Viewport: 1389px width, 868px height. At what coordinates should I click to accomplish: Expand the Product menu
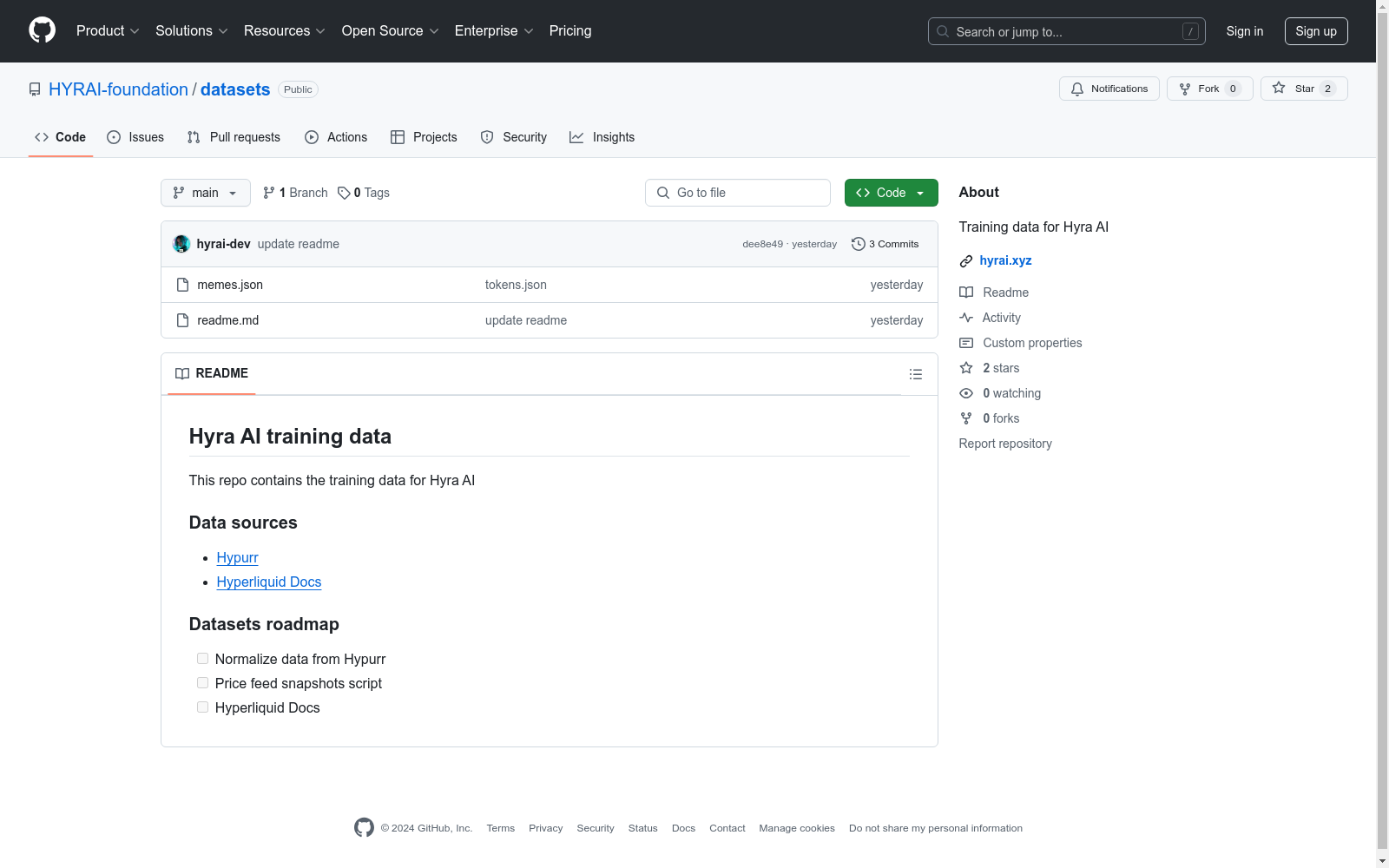pyautogui.click(x=108, y=31)
